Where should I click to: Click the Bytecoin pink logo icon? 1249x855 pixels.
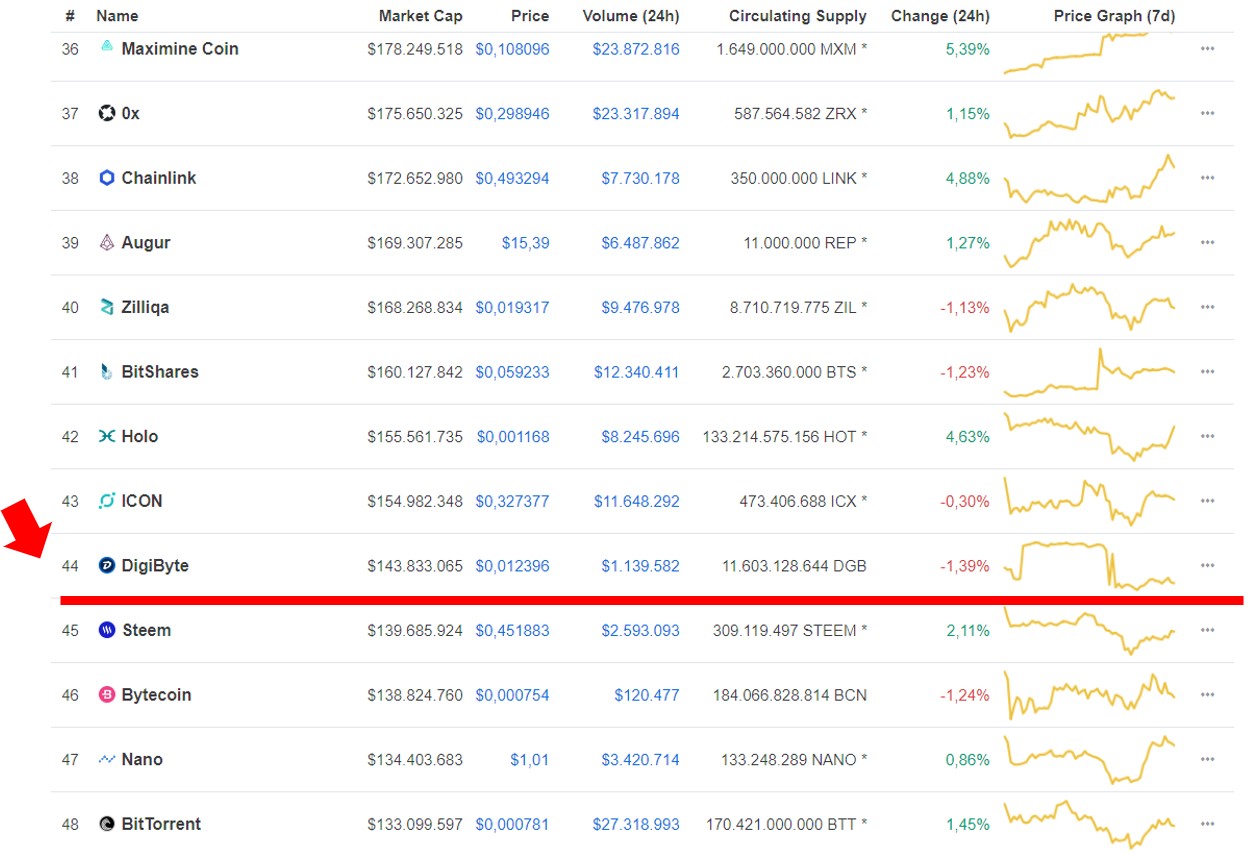coord(107,695)
